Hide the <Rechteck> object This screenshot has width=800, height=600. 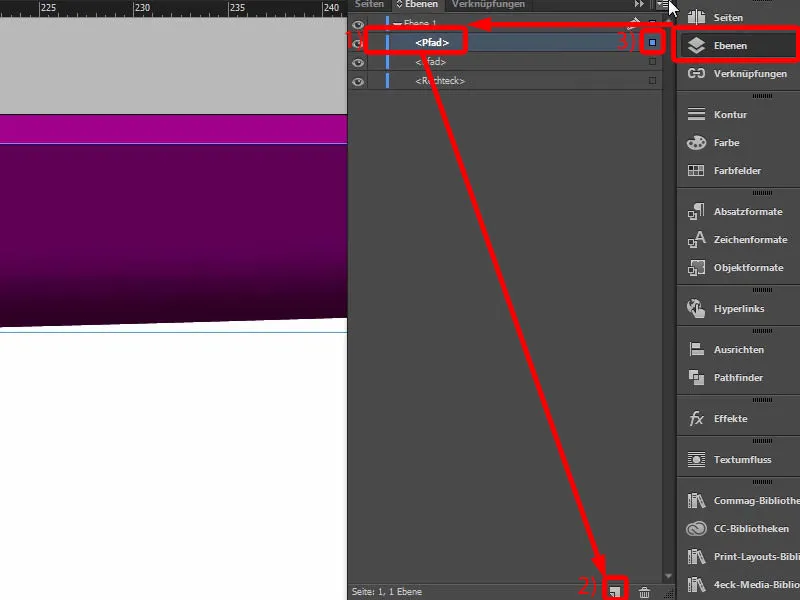click(358, 82)
